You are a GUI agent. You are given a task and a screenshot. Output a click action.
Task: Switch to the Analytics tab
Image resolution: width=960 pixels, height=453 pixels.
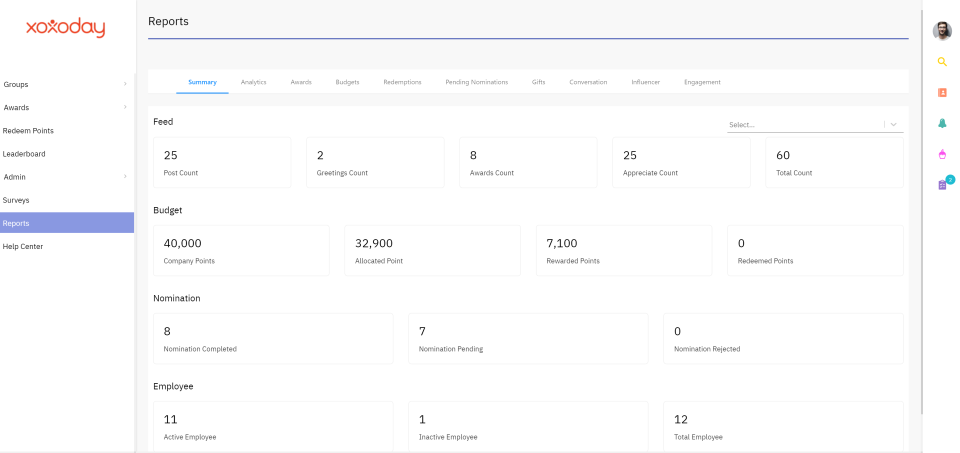point(253,82)
